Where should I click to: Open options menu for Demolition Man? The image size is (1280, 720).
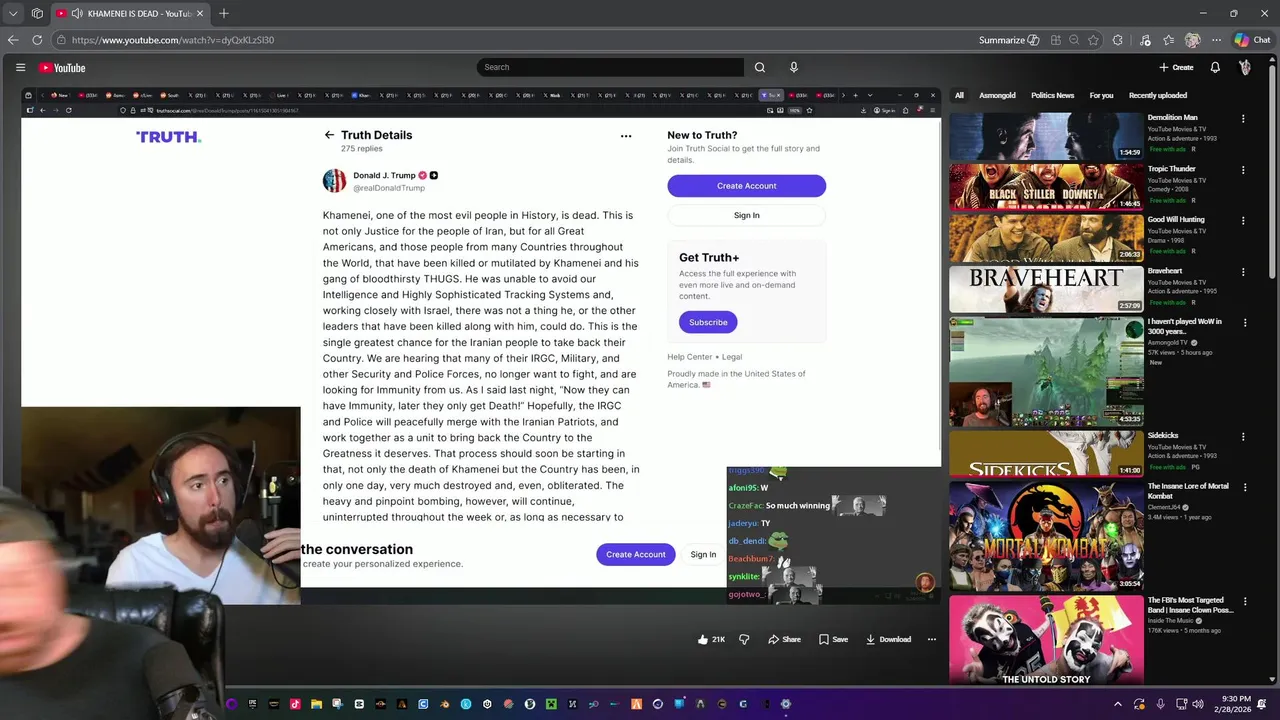point(1243,119)
